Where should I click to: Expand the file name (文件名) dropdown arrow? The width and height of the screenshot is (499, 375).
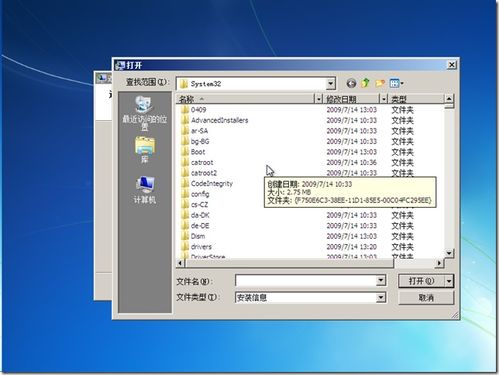tap(381, 281)
